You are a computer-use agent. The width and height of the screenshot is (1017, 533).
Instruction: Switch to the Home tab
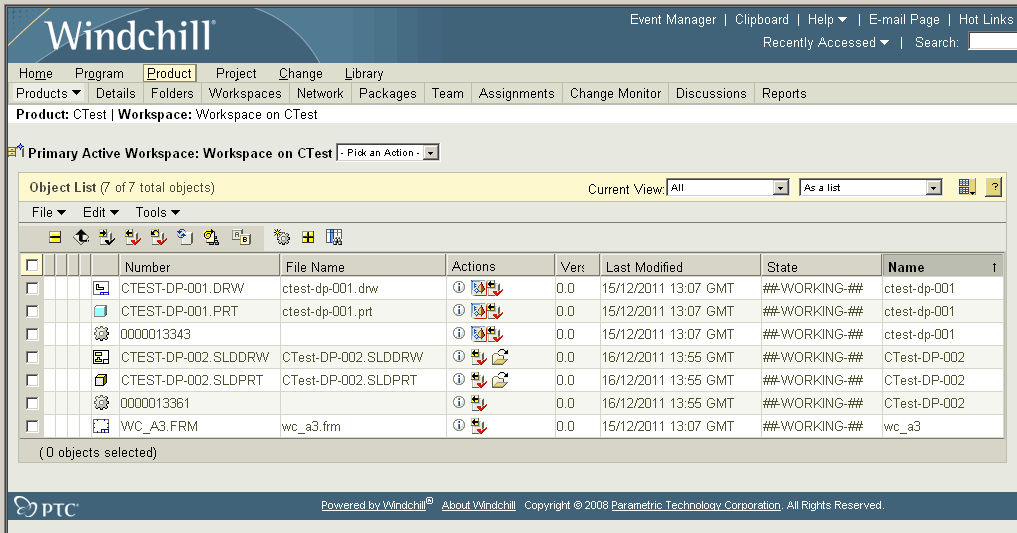[x=36, y=73]
